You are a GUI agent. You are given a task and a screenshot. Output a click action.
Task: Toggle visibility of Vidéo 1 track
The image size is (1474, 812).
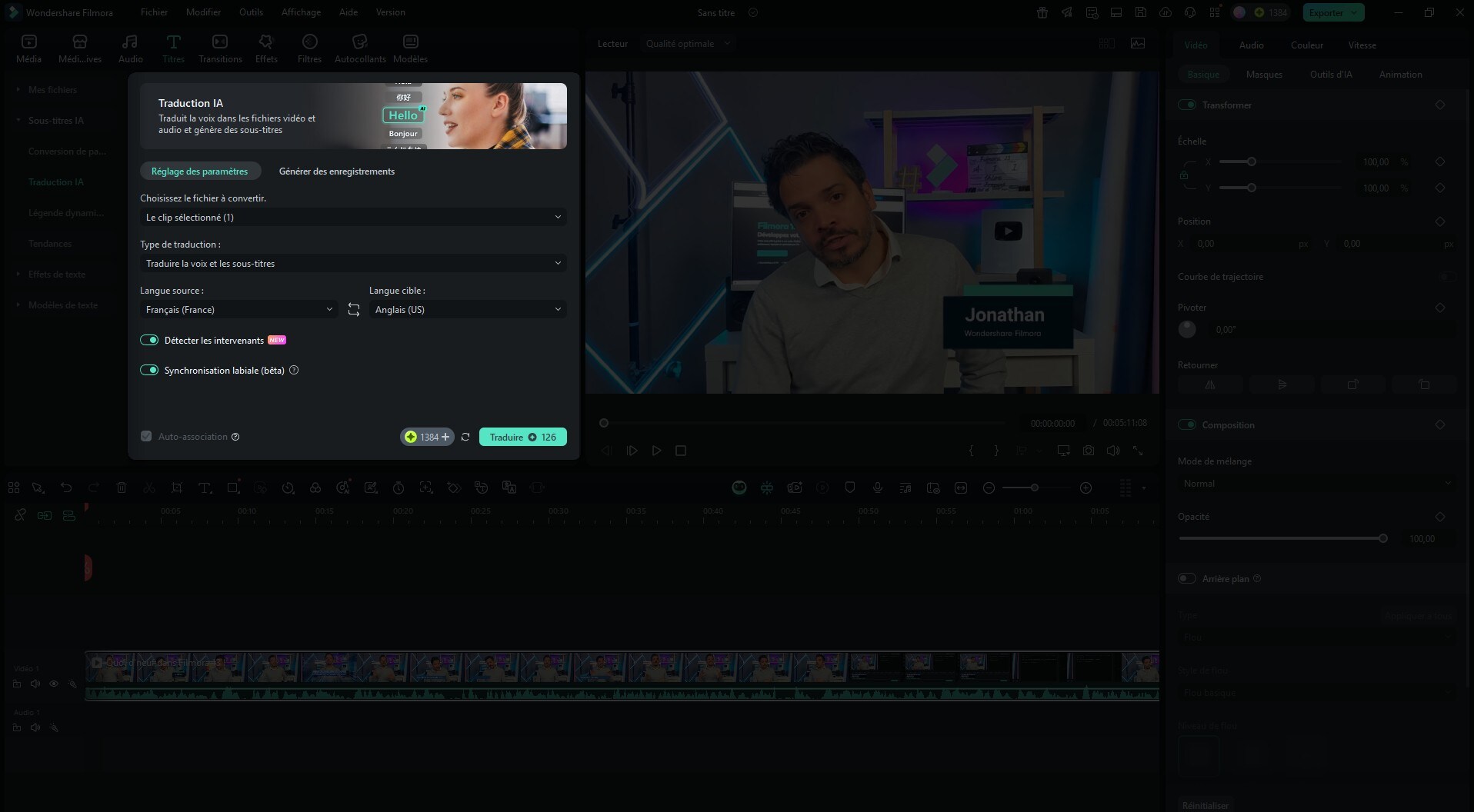coord(54,684)
